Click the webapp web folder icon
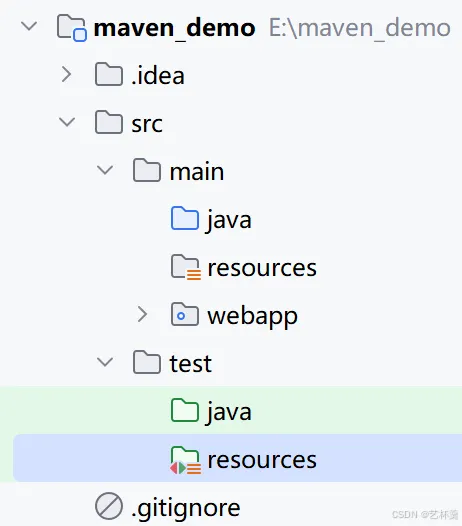The height and width of the screenshot is (526, 462). 185,314
